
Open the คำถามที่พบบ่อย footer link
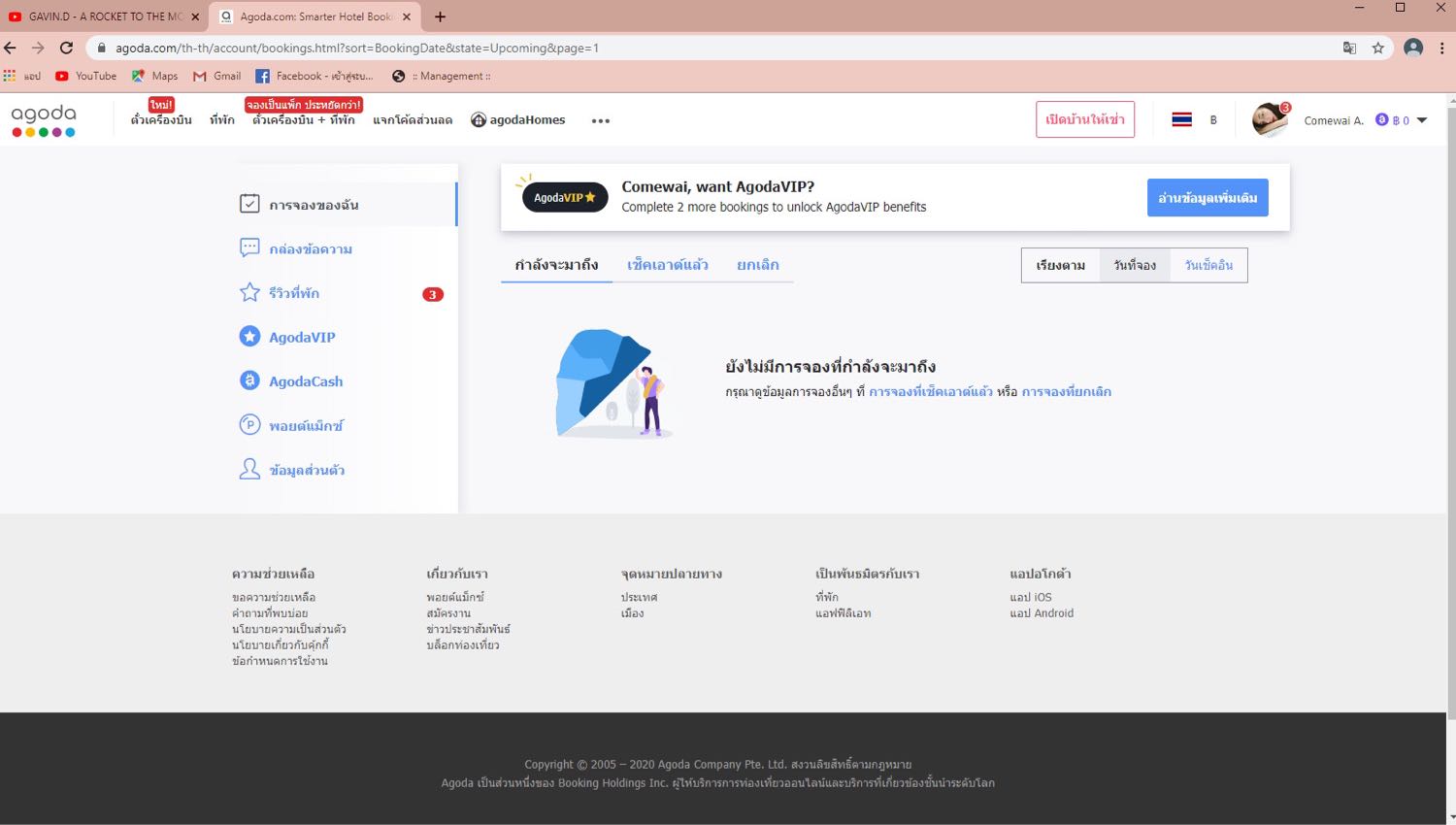coord(270,613)
